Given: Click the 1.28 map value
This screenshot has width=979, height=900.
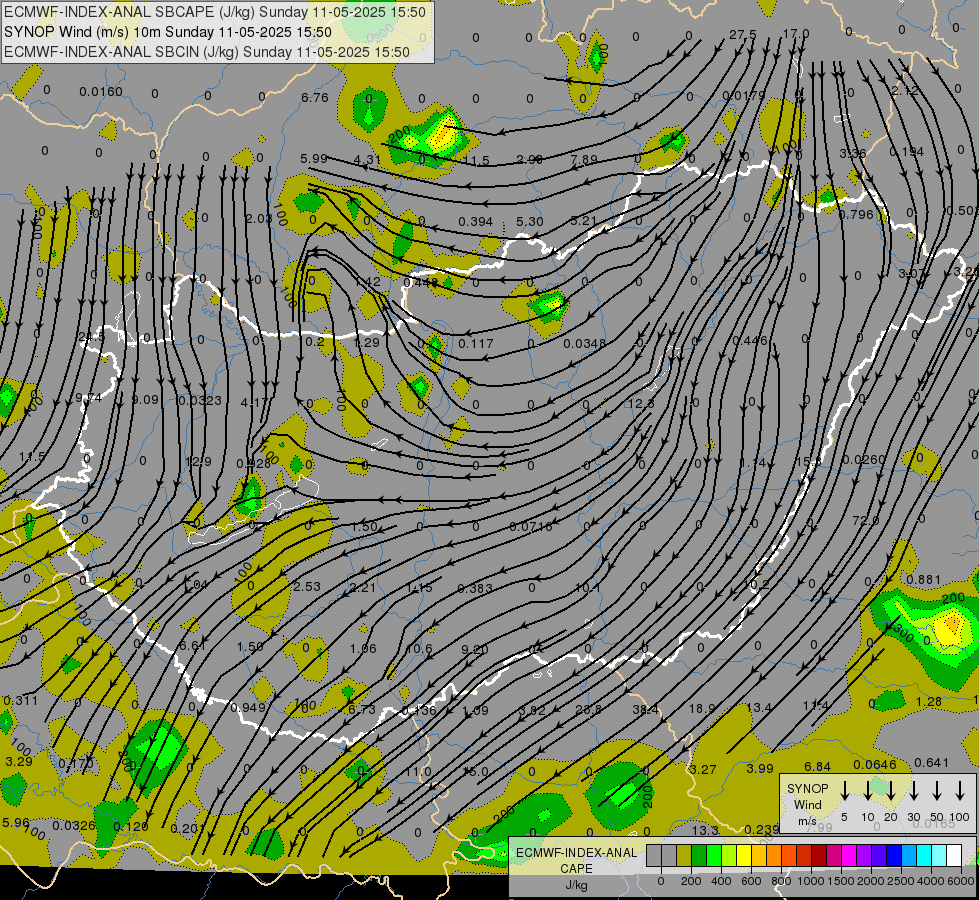Looking at the screenshot, I should [x=928, y=702].
